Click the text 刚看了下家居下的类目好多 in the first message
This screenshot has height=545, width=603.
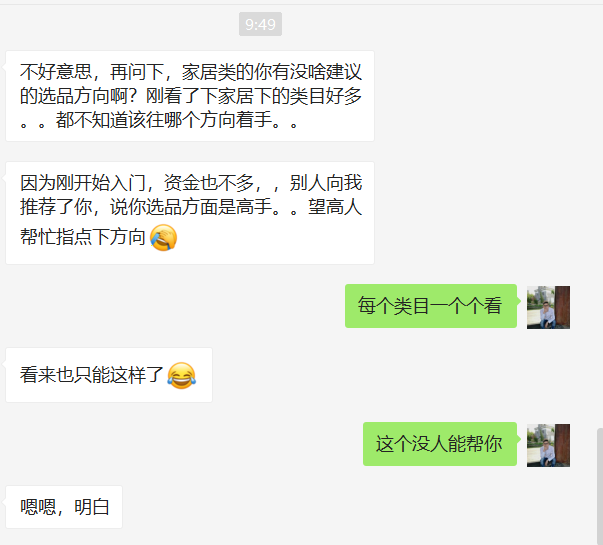[254, 96]
